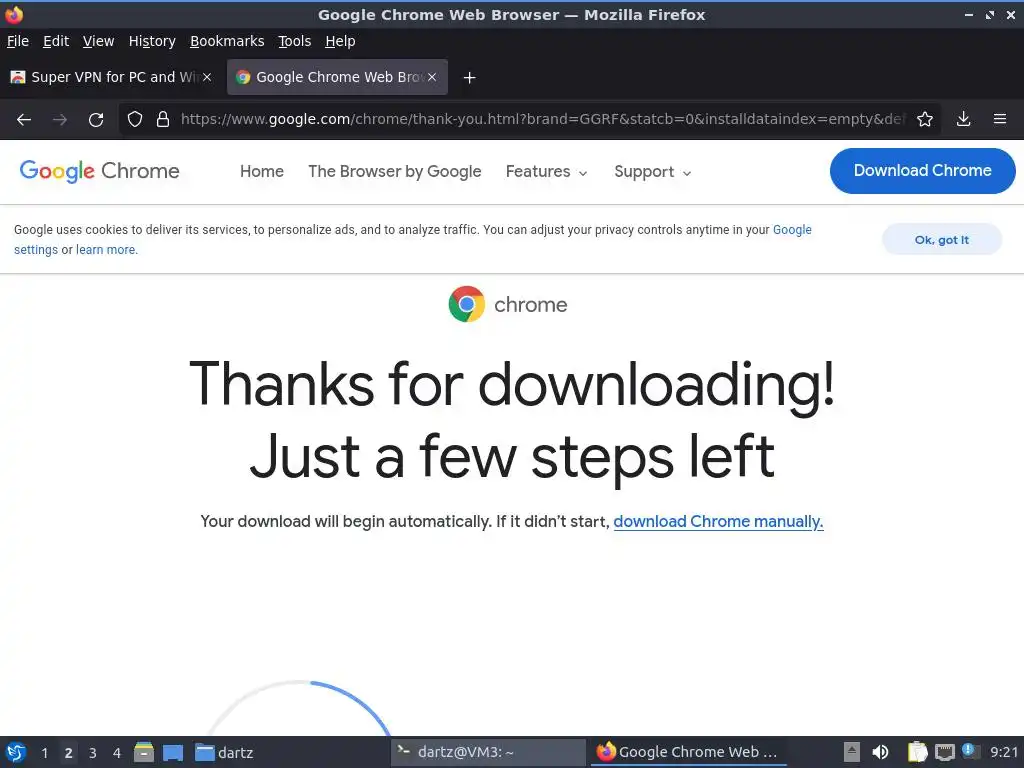Click download Chrome manually link

click(x=718, y=522)
